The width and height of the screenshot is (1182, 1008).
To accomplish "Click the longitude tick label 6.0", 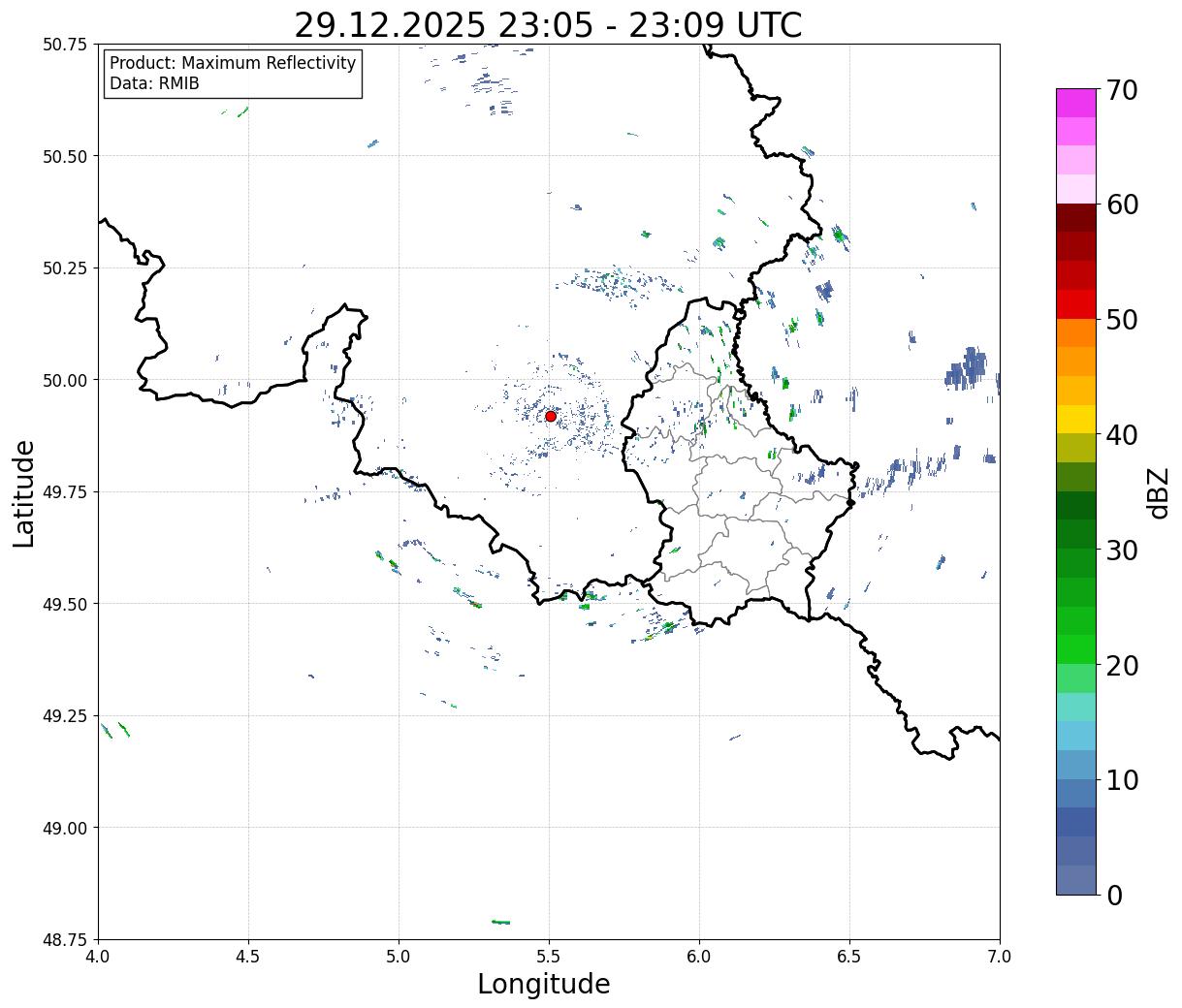I will pyautogui.click(x=699, y=957).
